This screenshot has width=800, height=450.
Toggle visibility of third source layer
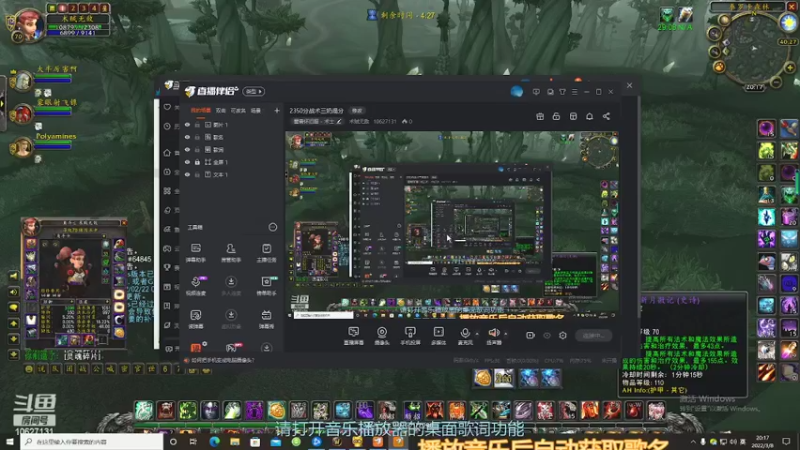coord(187,149)
